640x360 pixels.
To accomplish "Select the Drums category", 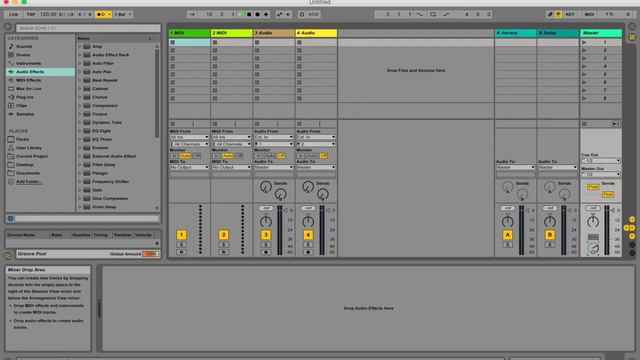I will click(x=23, y=55).
